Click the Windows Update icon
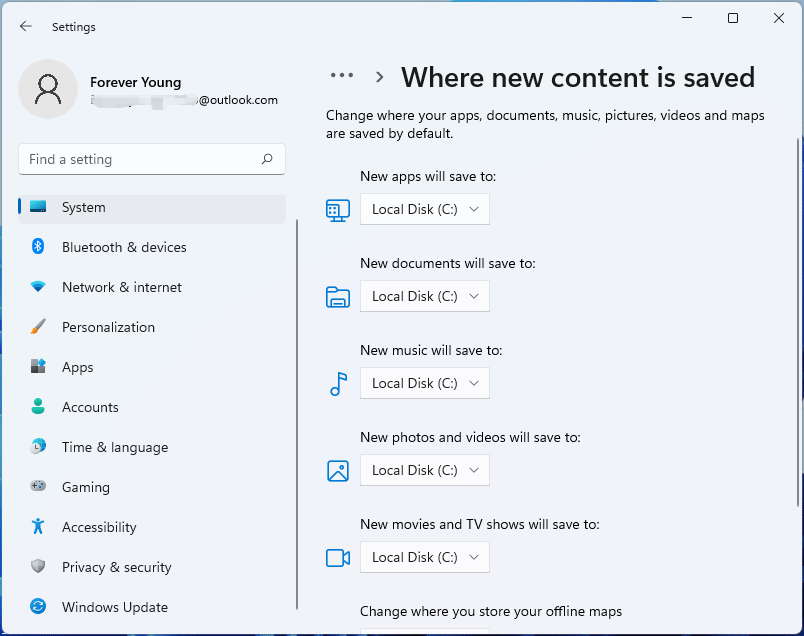Image resolution: width=804 pixels, height=636 pixels. coord(38,607)
